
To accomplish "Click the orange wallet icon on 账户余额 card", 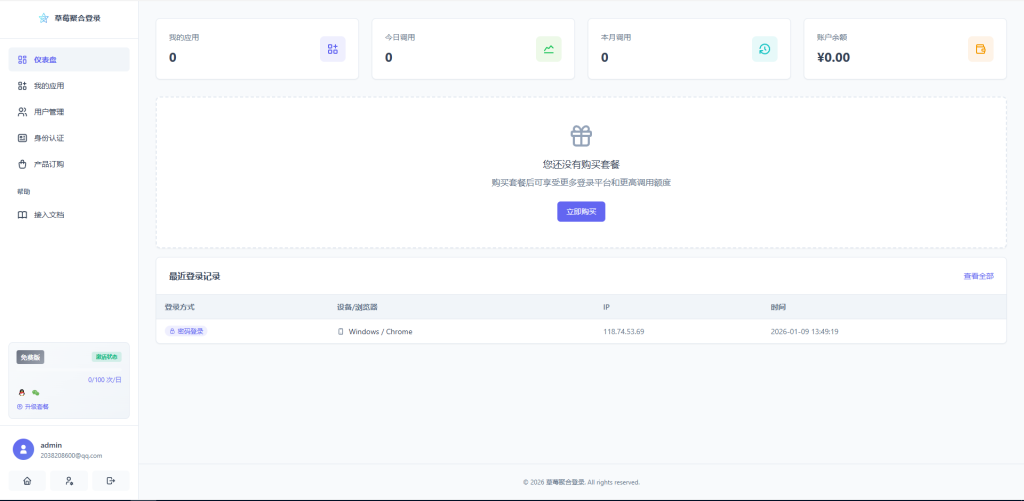I will click(x=980, y=49).
